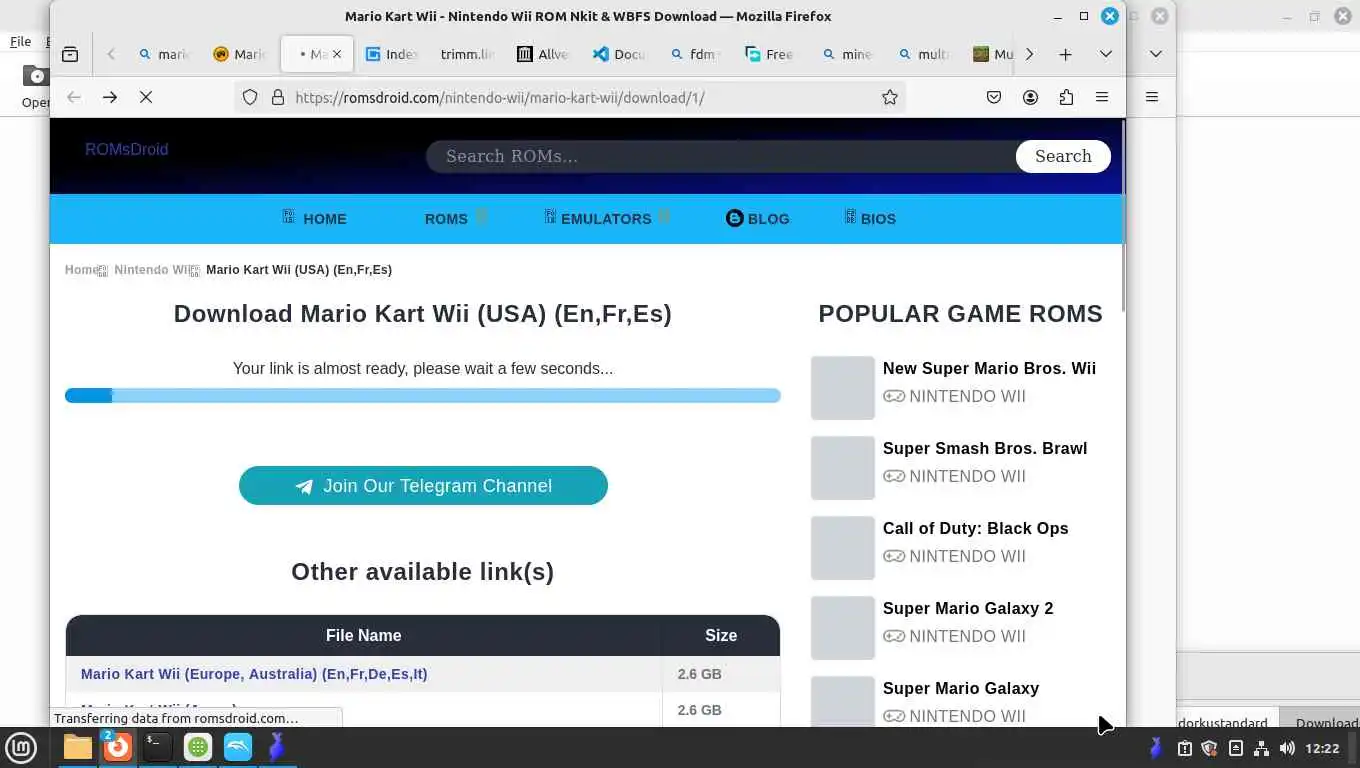Open Mario Kart Wii (Europe, Australia) link
The width and height of the screenshot is (1360, 768).
coord(254,674)
